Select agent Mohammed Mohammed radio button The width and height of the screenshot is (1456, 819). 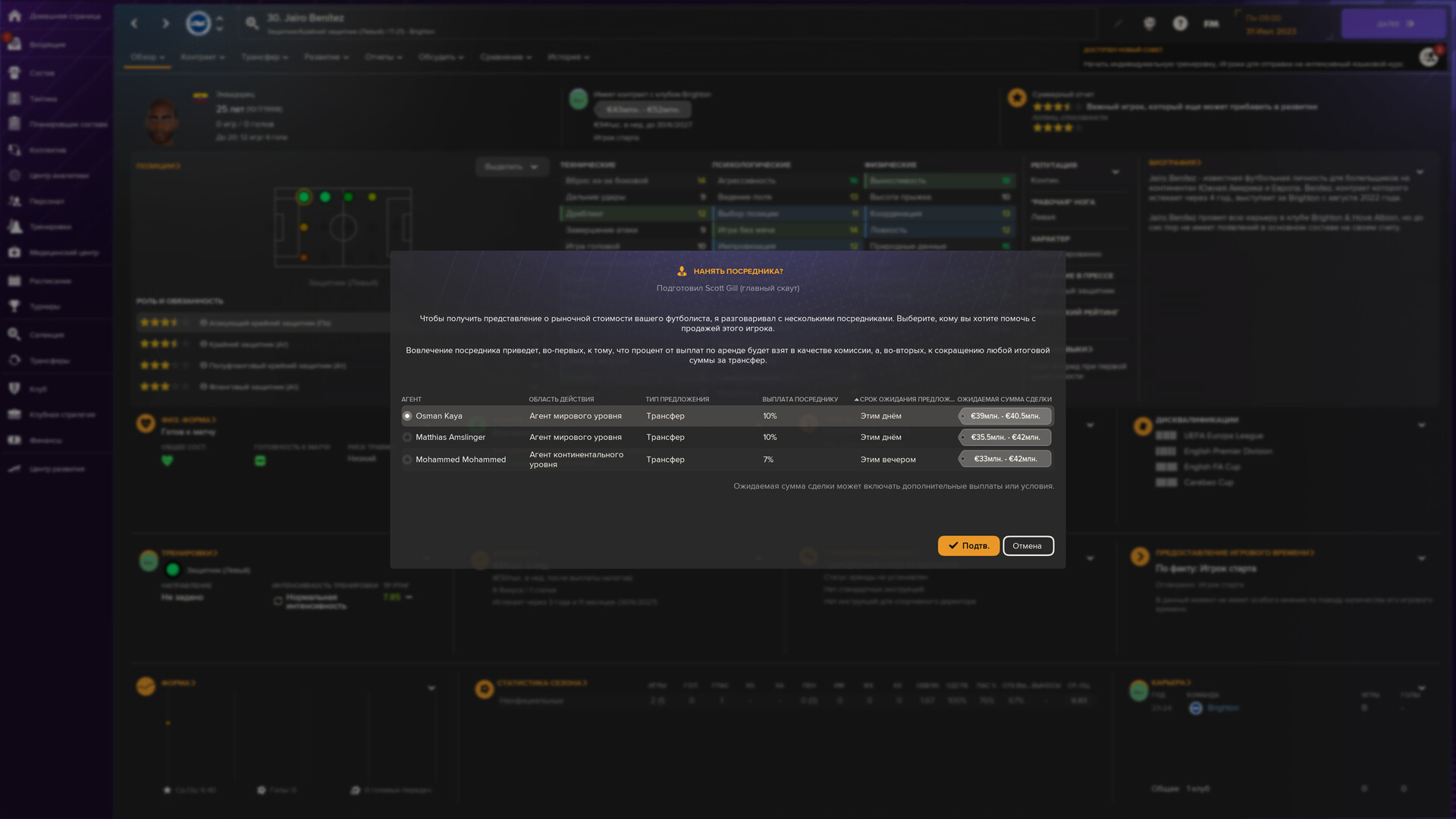[x=407, y=460]
